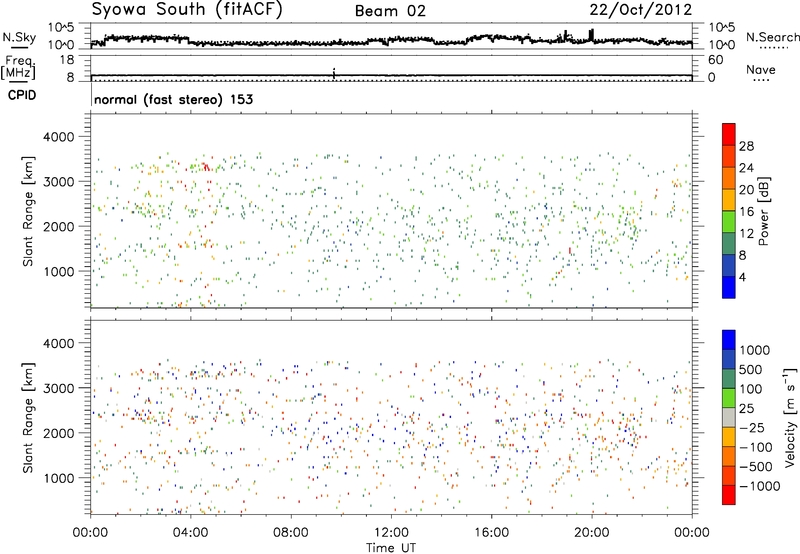800x554 pixels.
Task: Click the 'Nave' legend label
Action: point(760,70)
